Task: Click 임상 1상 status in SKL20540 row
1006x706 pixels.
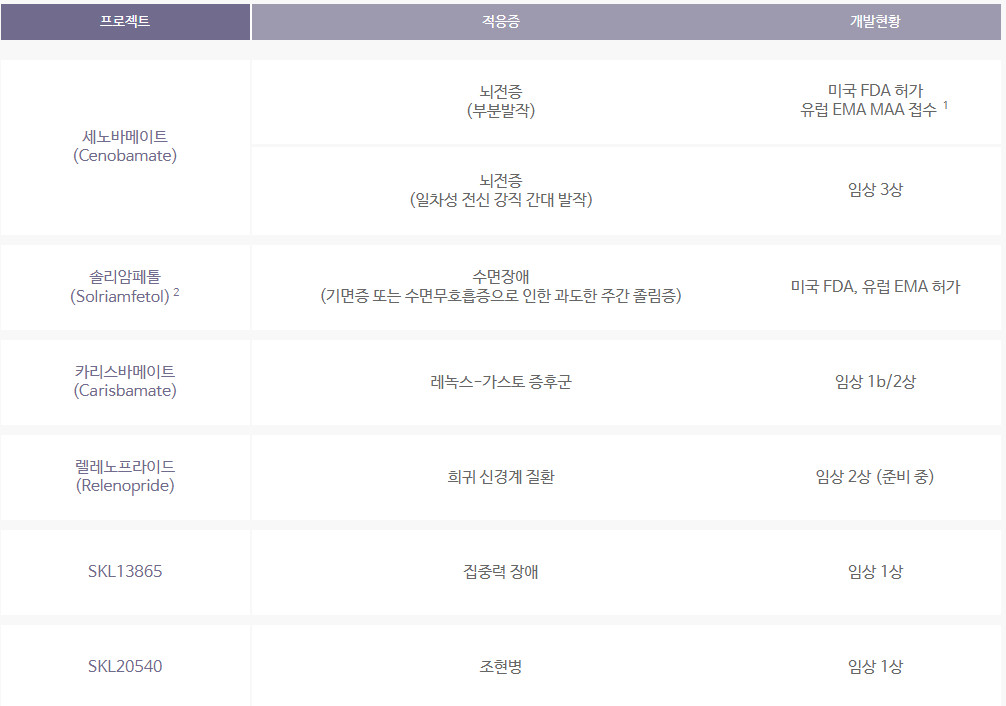Action: pyautogui.click(x=875, y=666)
